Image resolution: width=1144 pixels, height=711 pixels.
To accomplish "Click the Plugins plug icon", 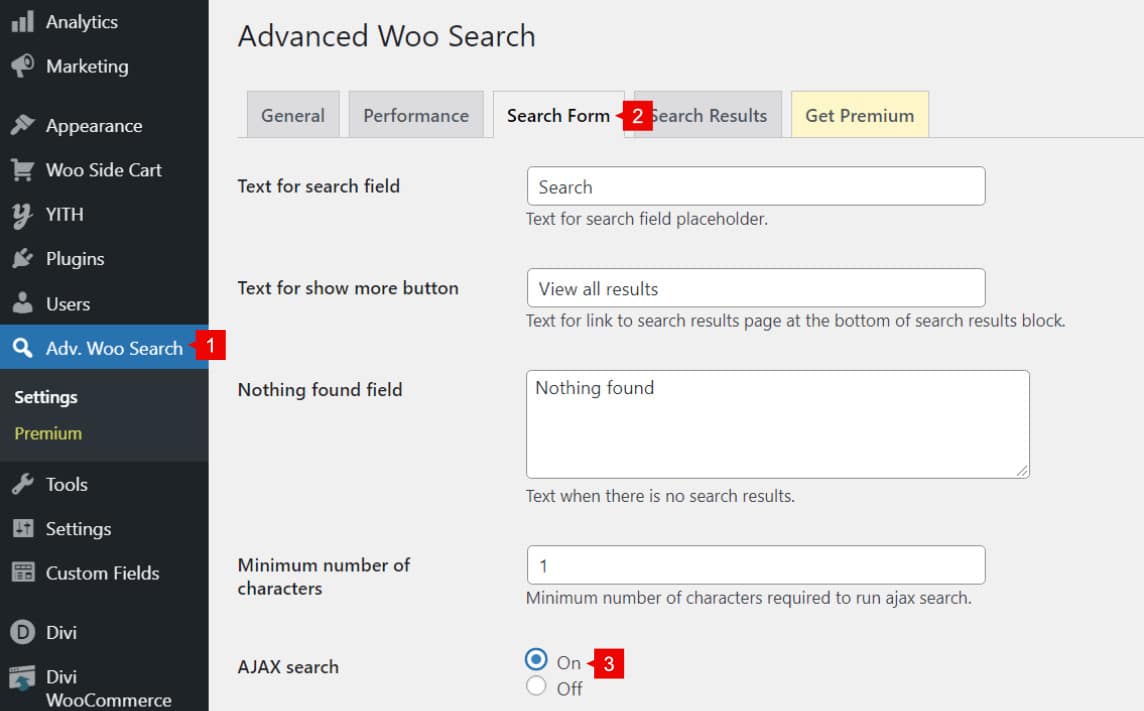I will [22, 259].
